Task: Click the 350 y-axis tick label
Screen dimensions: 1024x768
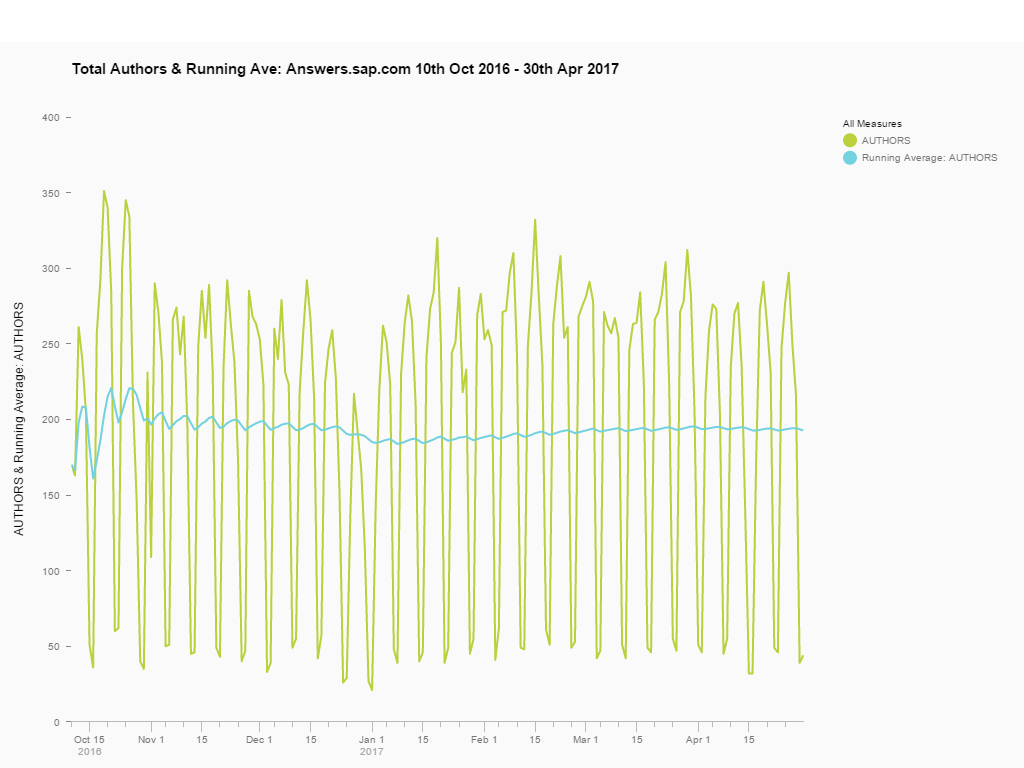Action: pyautogui.click(x=50, y=193)
